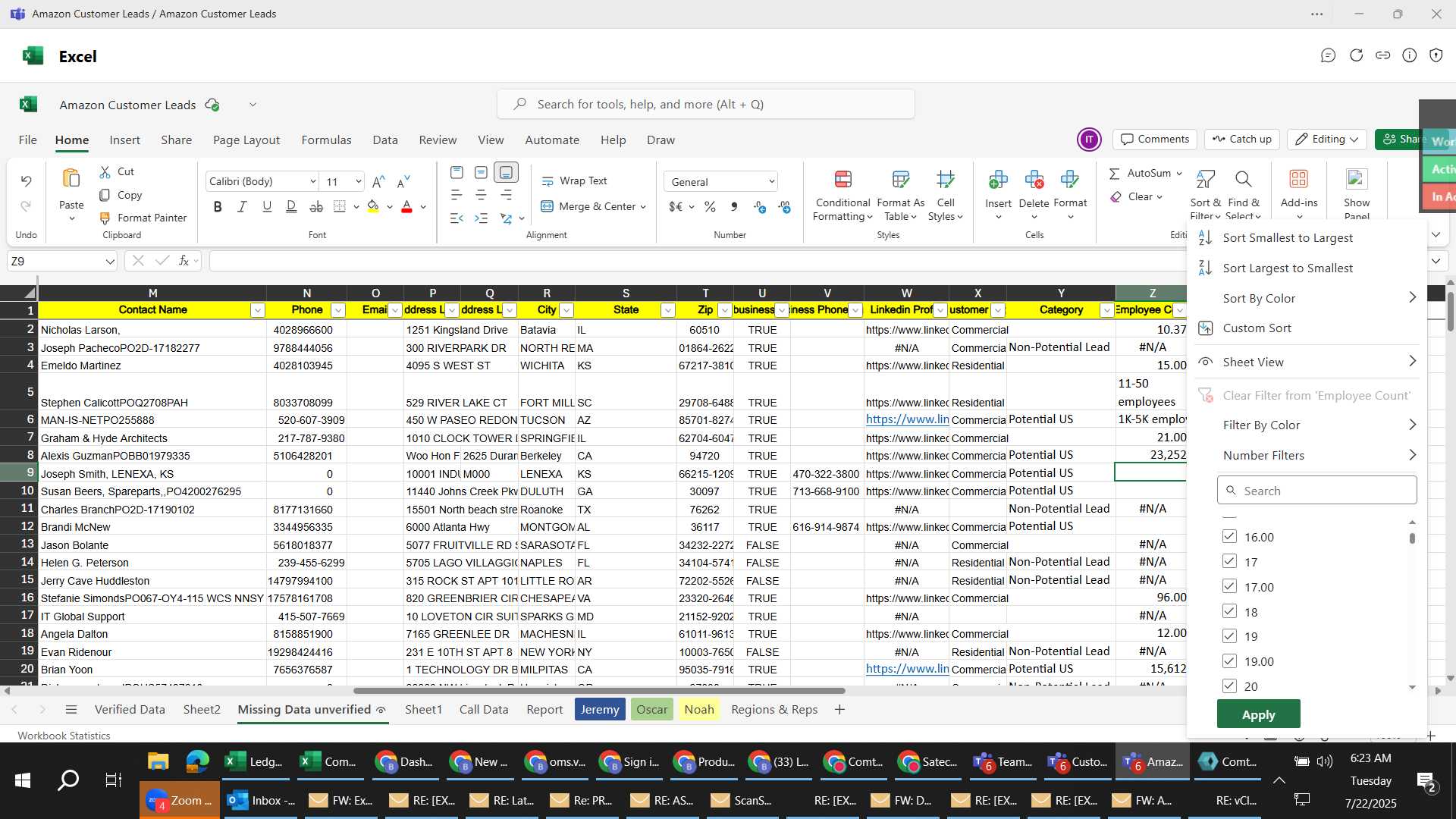Screen dimensions: 1456x819
Task: Uncheck the 19.00 filter checkbox
Action: point(1229,661)
